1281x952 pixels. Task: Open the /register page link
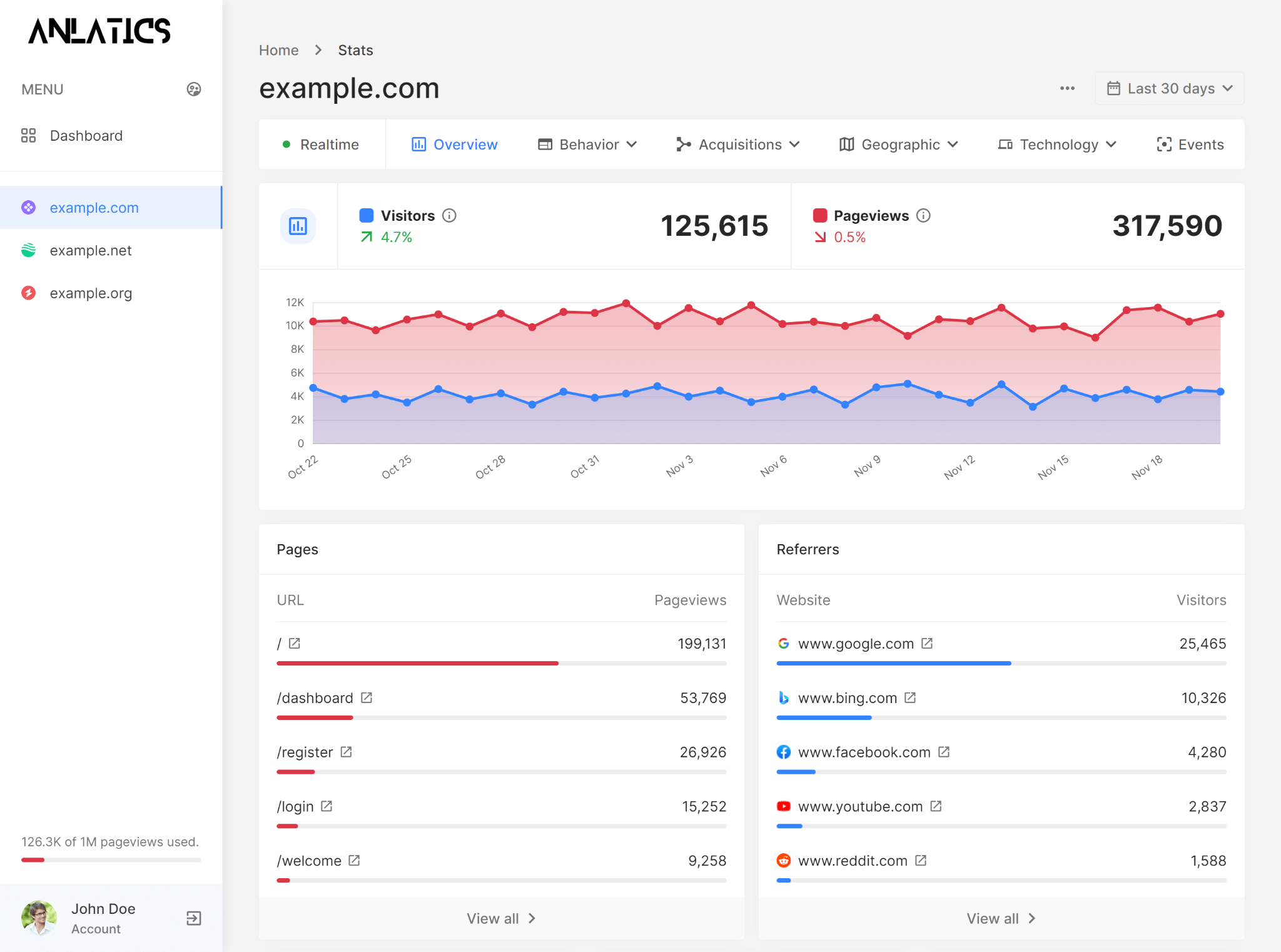306,752
